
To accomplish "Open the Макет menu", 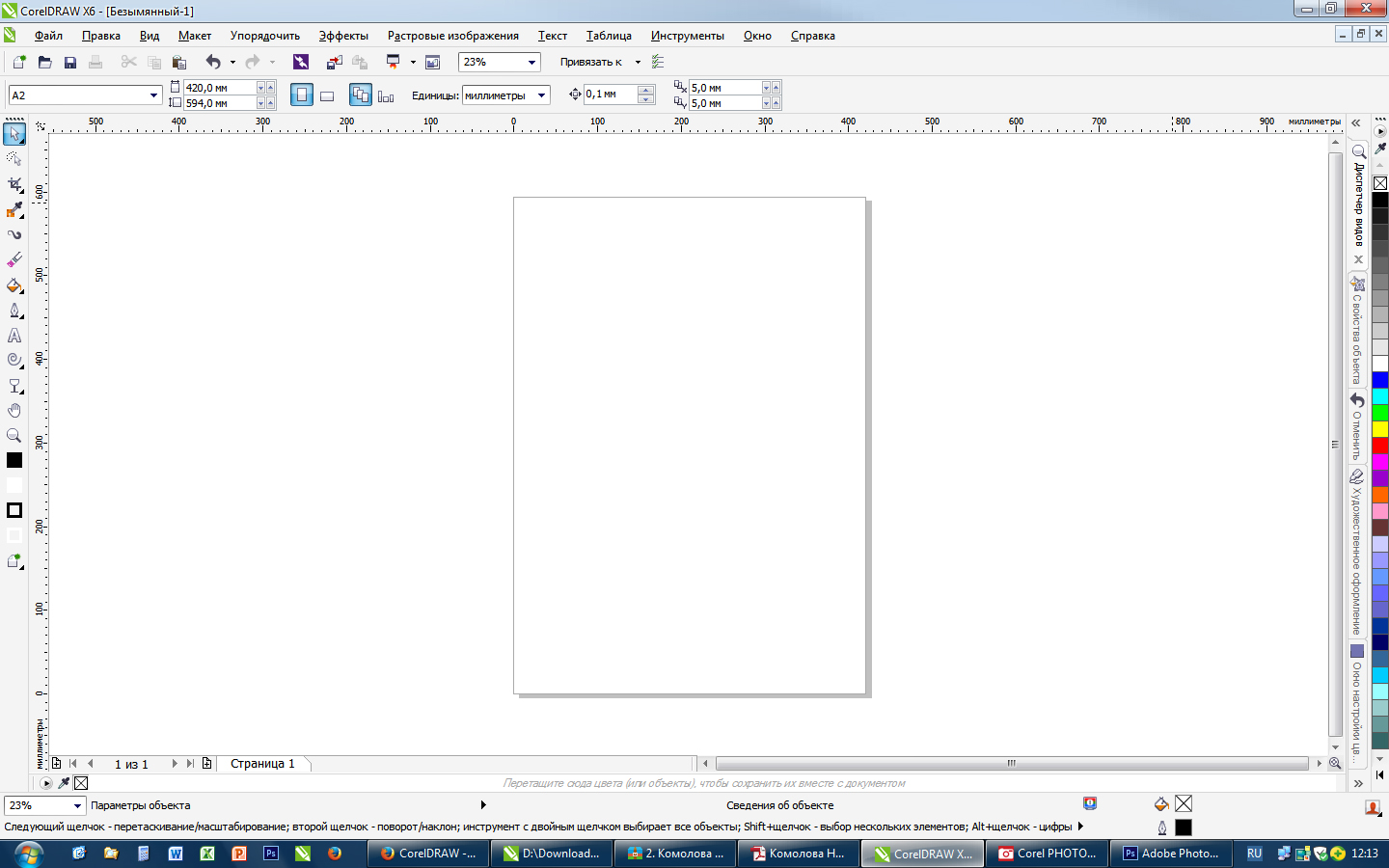I will (x=195, y=36).
